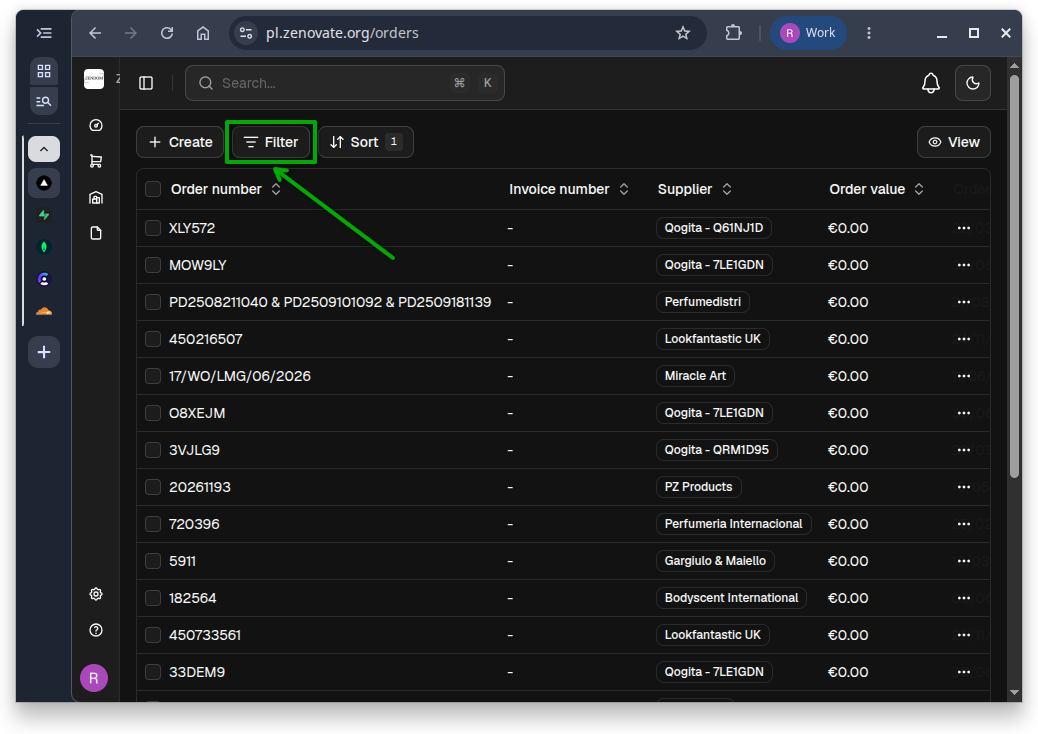Open the shopping cart sidebar icon
This screenshot has height=734, width=1038.
(96, 161)
